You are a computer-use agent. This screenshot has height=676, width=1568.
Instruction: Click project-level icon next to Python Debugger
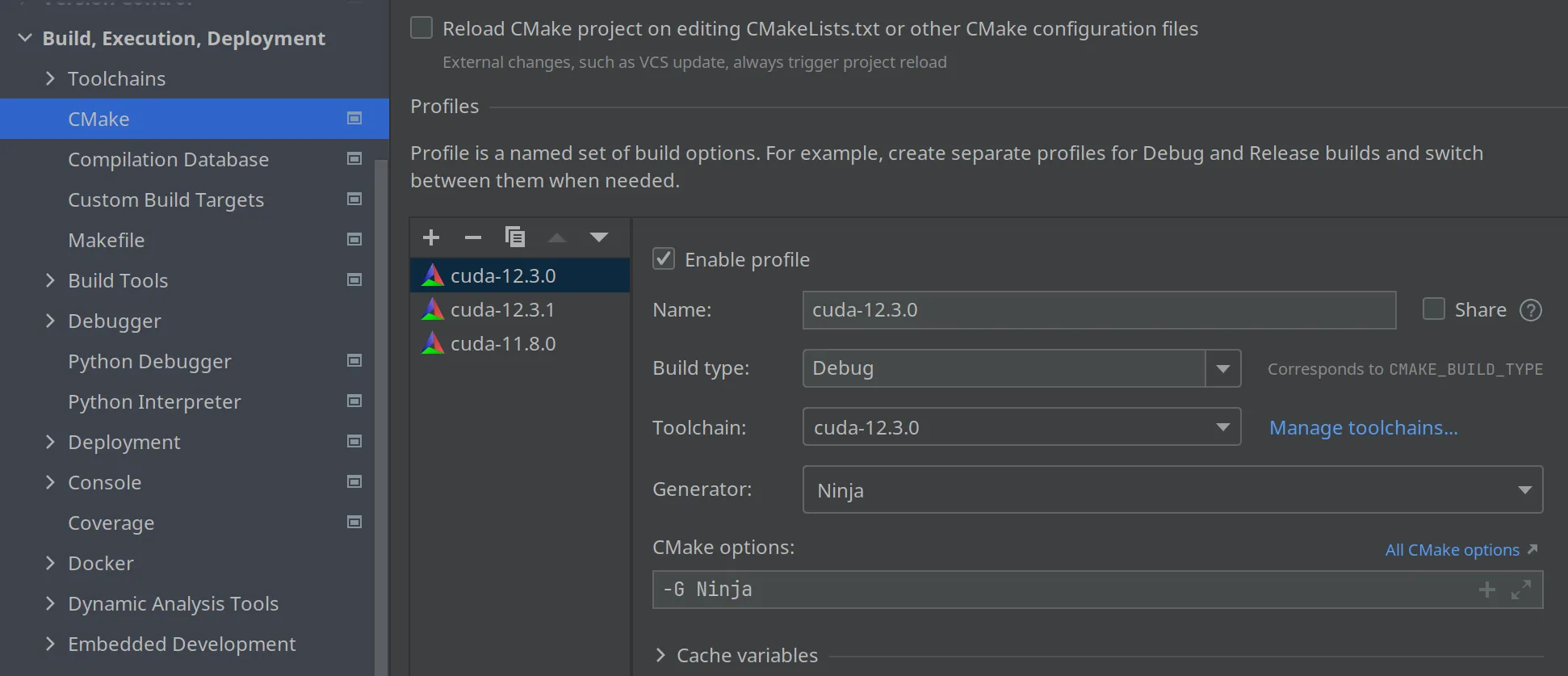[x=354, y=361]
